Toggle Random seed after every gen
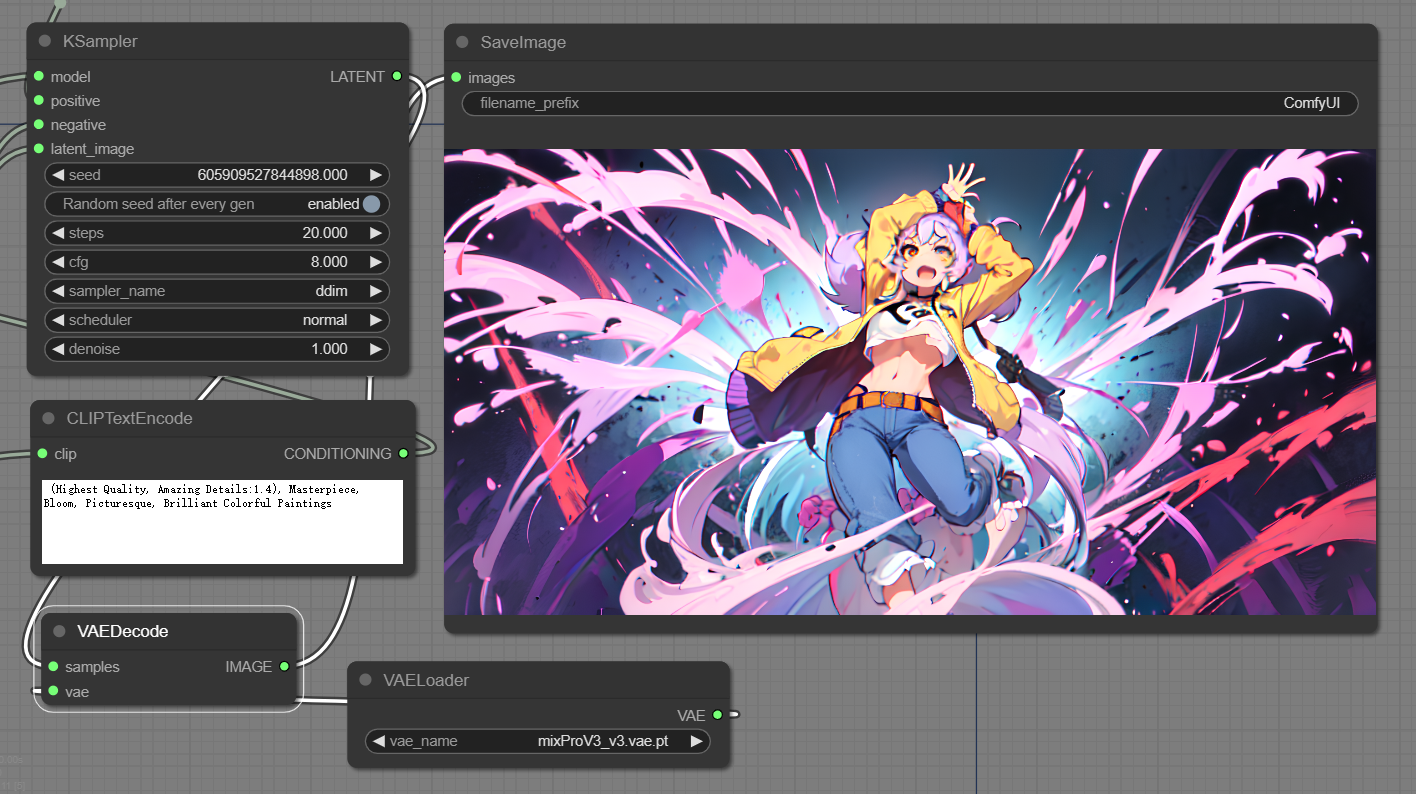Viewport: 1416px width, 794px height. (371, 204)
